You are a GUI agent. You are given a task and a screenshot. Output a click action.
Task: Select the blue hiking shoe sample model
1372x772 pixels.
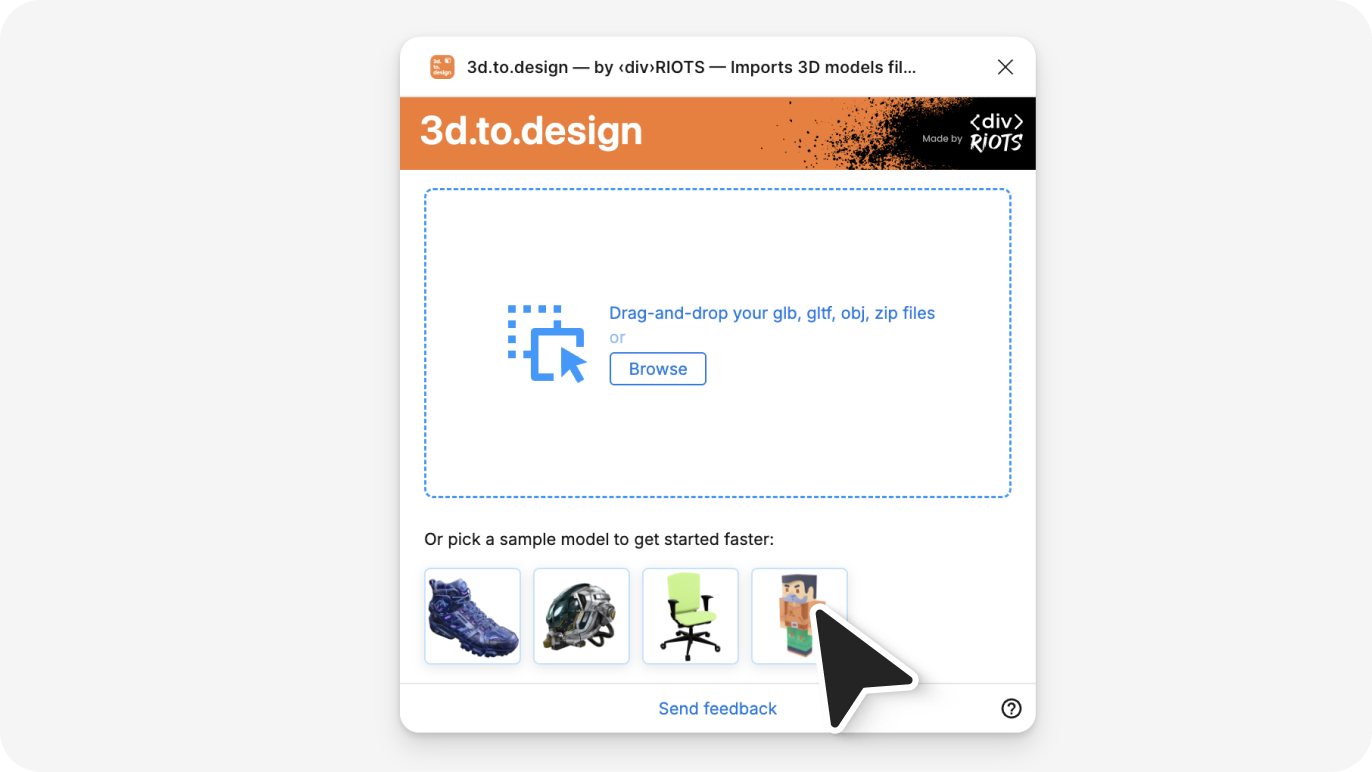coord(472,616)
